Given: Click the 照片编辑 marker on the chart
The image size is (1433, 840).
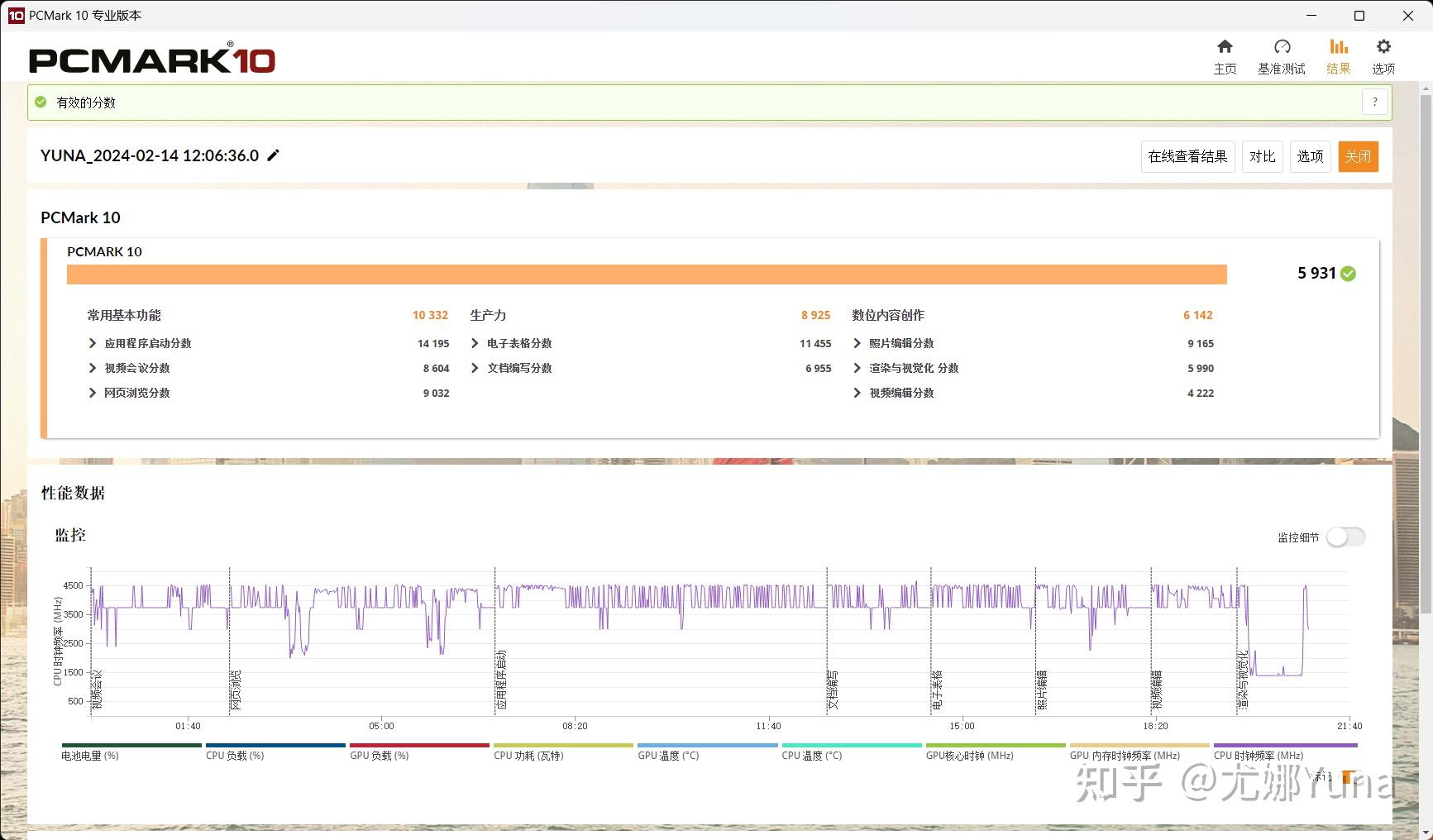Looking at the screenshot, I should (x=1042, y=690).
